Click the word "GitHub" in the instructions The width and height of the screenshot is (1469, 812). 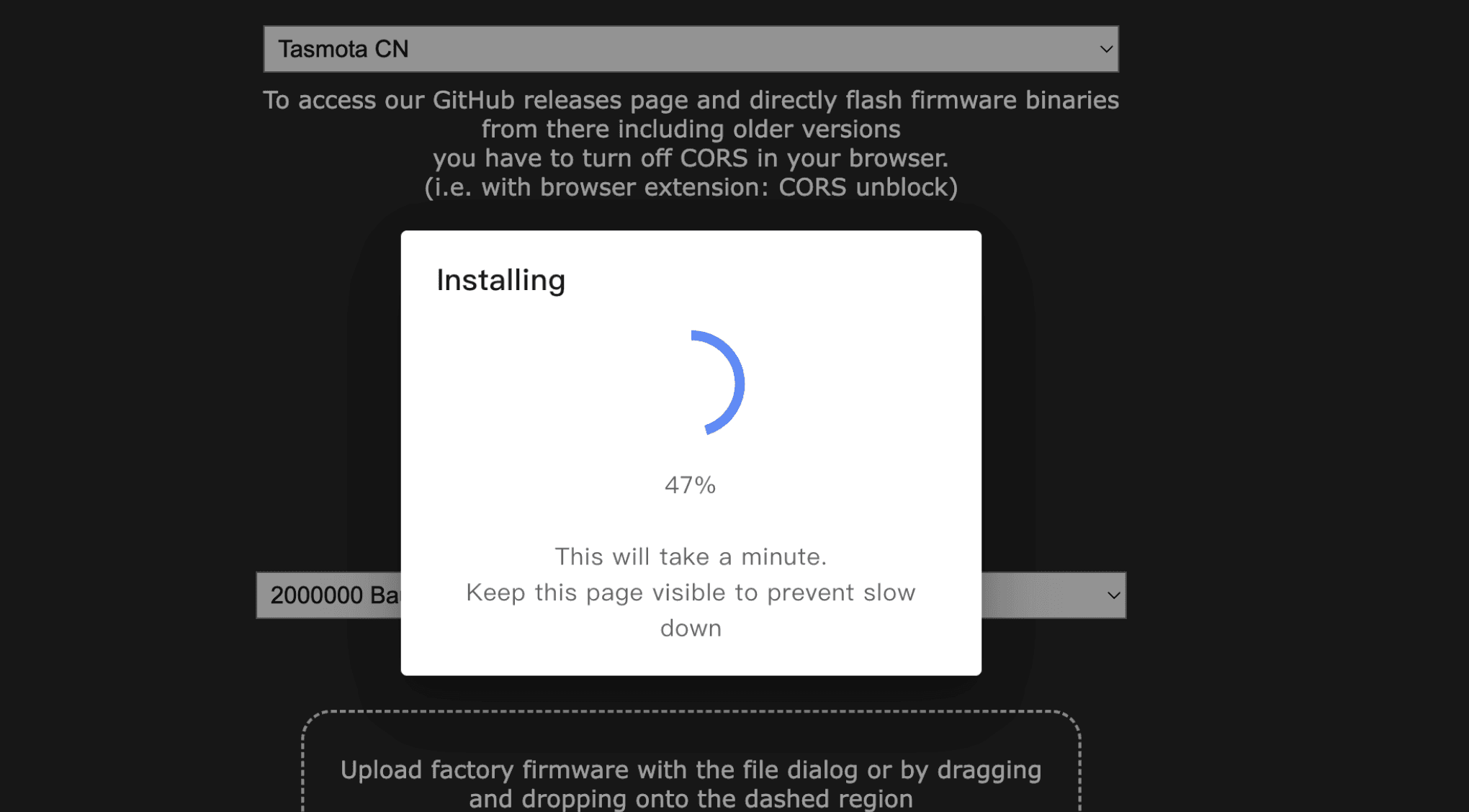point(473,100)
